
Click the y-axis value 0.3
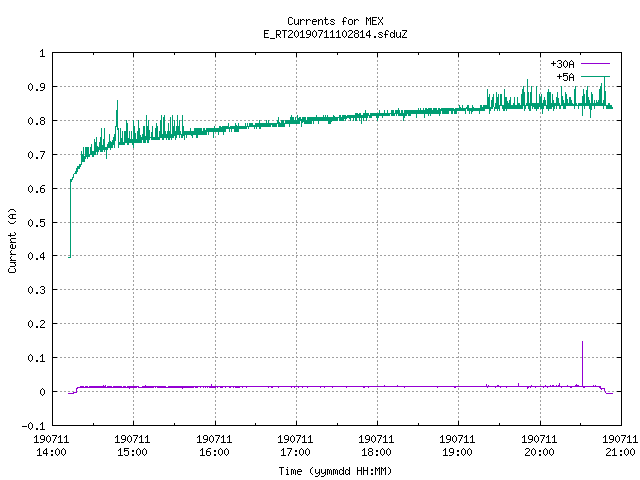pos(36,290)
